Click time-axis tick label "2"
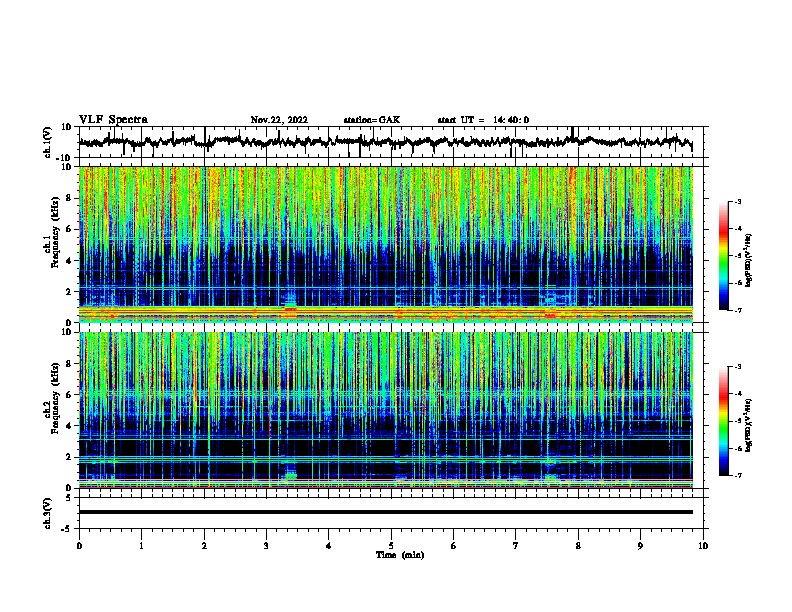The width and height of the screenshot is (792, 612). tap(204, 546)
